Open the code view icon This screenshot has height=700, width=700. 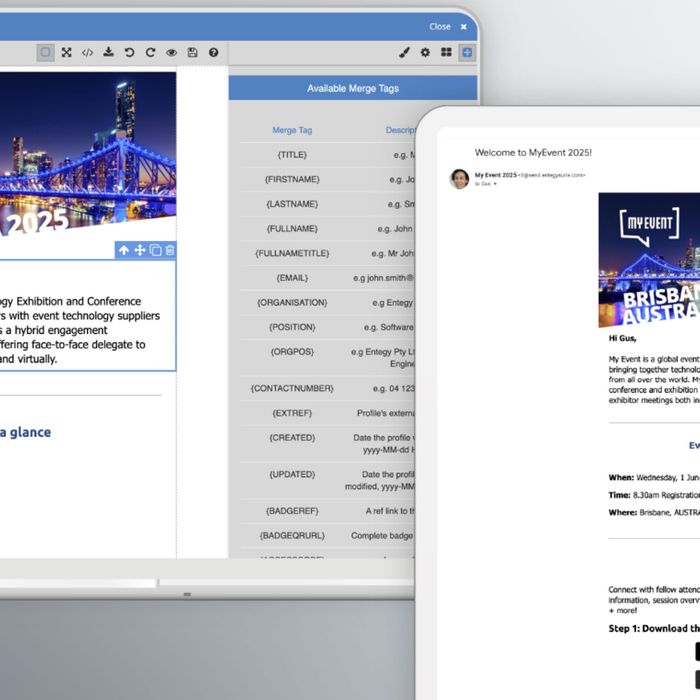(x=88, y=53)
